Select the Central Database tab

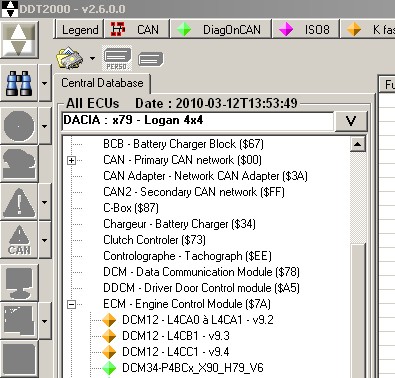[102, 83]
